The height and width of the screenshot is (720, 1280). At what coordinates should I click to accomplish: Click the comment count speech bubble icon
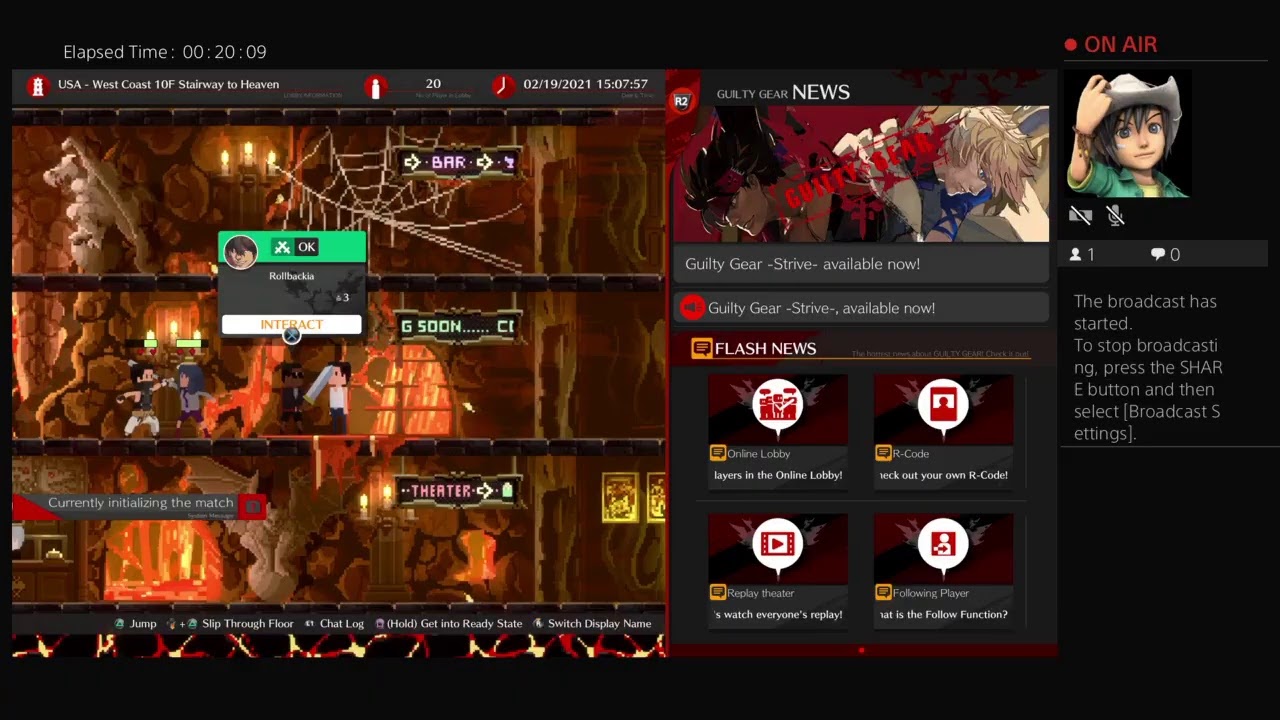[x=1158, y=255]
